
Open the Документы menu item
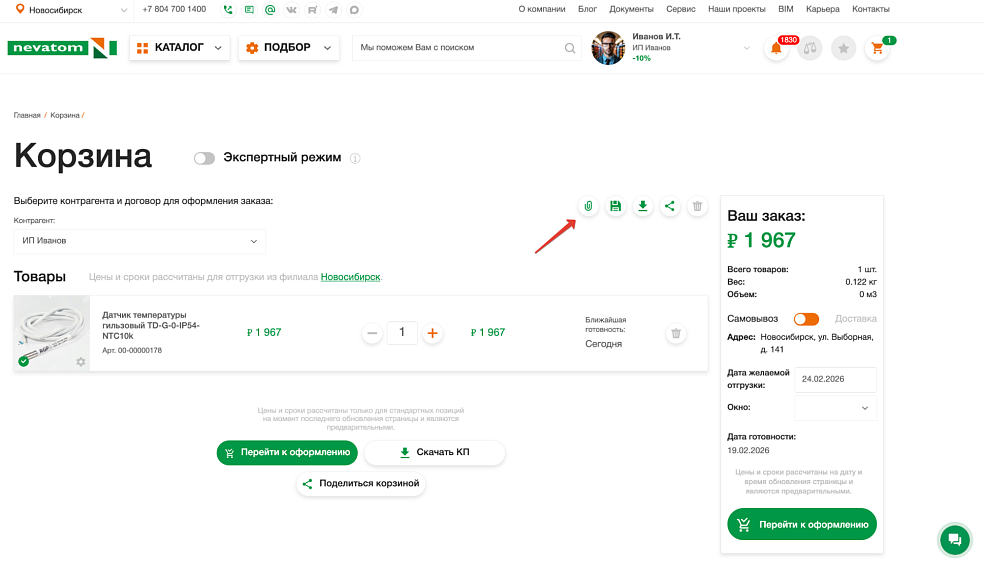coord(631,9)
